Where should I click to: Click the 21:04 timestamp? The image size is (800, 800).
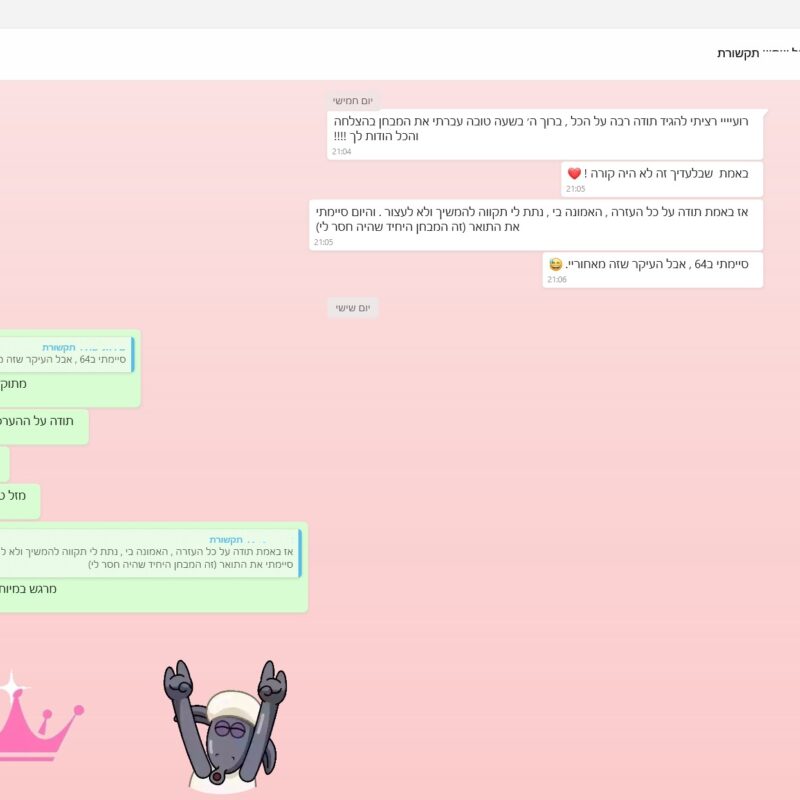tap(341, 152)
